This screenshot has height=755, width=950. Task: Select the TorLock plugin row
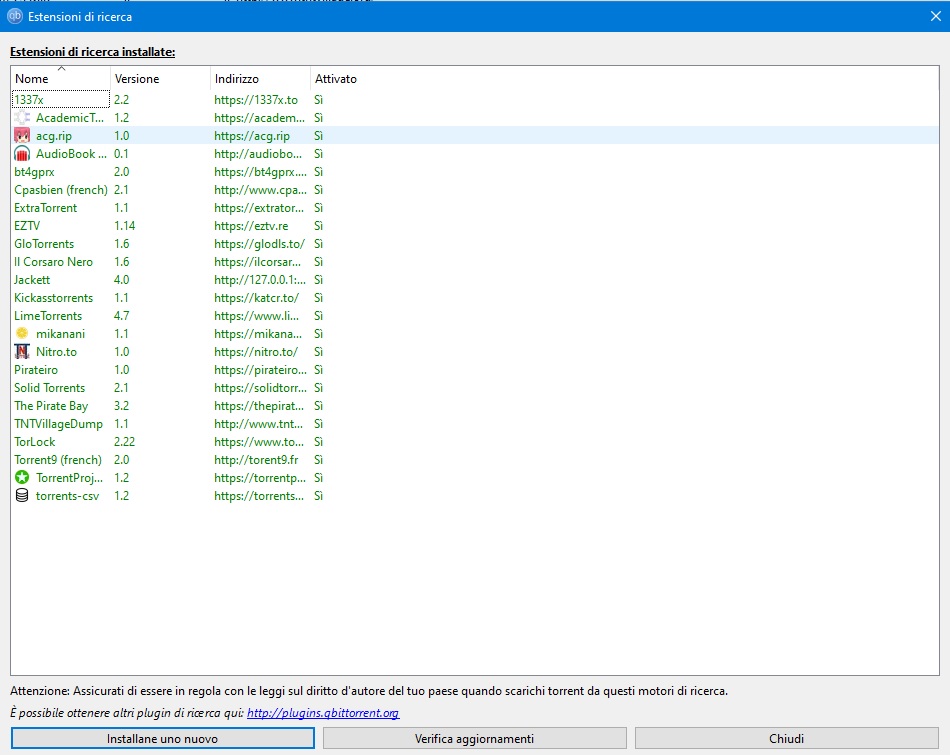474,442
